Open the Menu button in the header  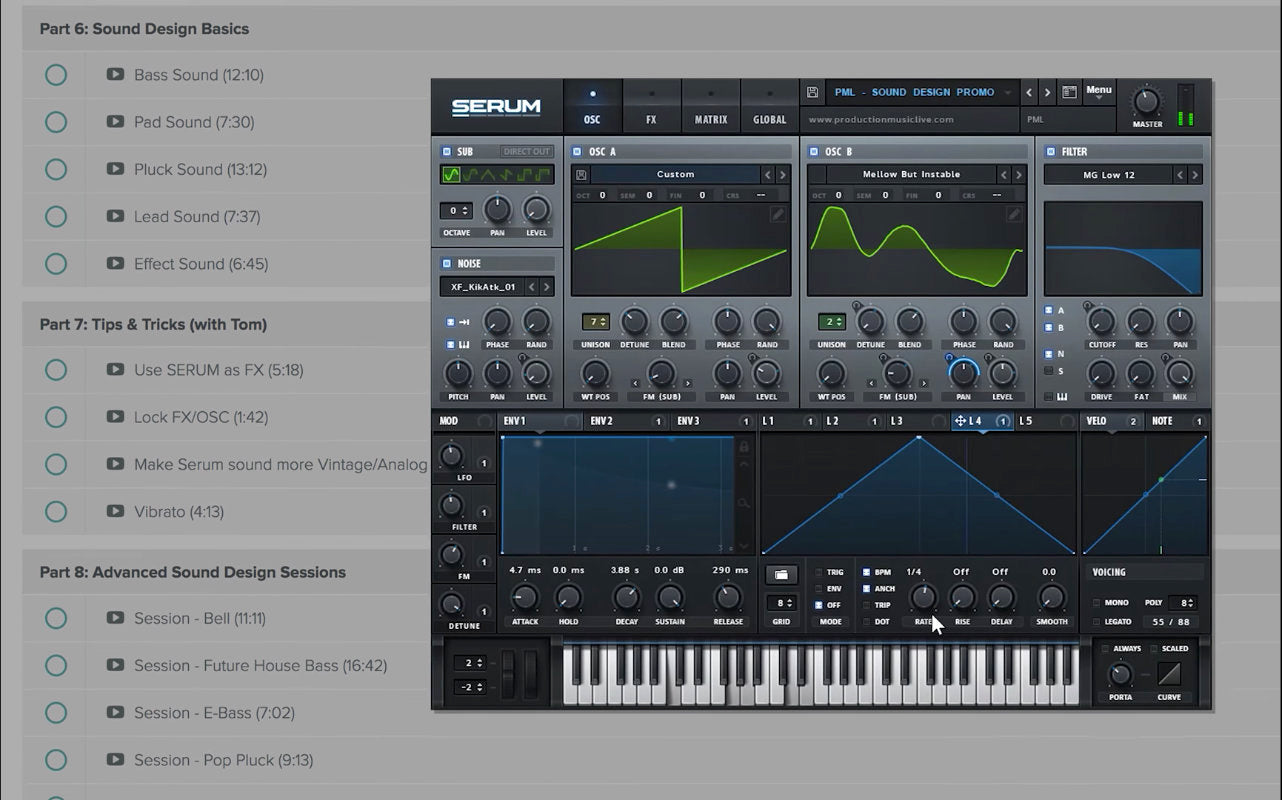coord(1098,89)
